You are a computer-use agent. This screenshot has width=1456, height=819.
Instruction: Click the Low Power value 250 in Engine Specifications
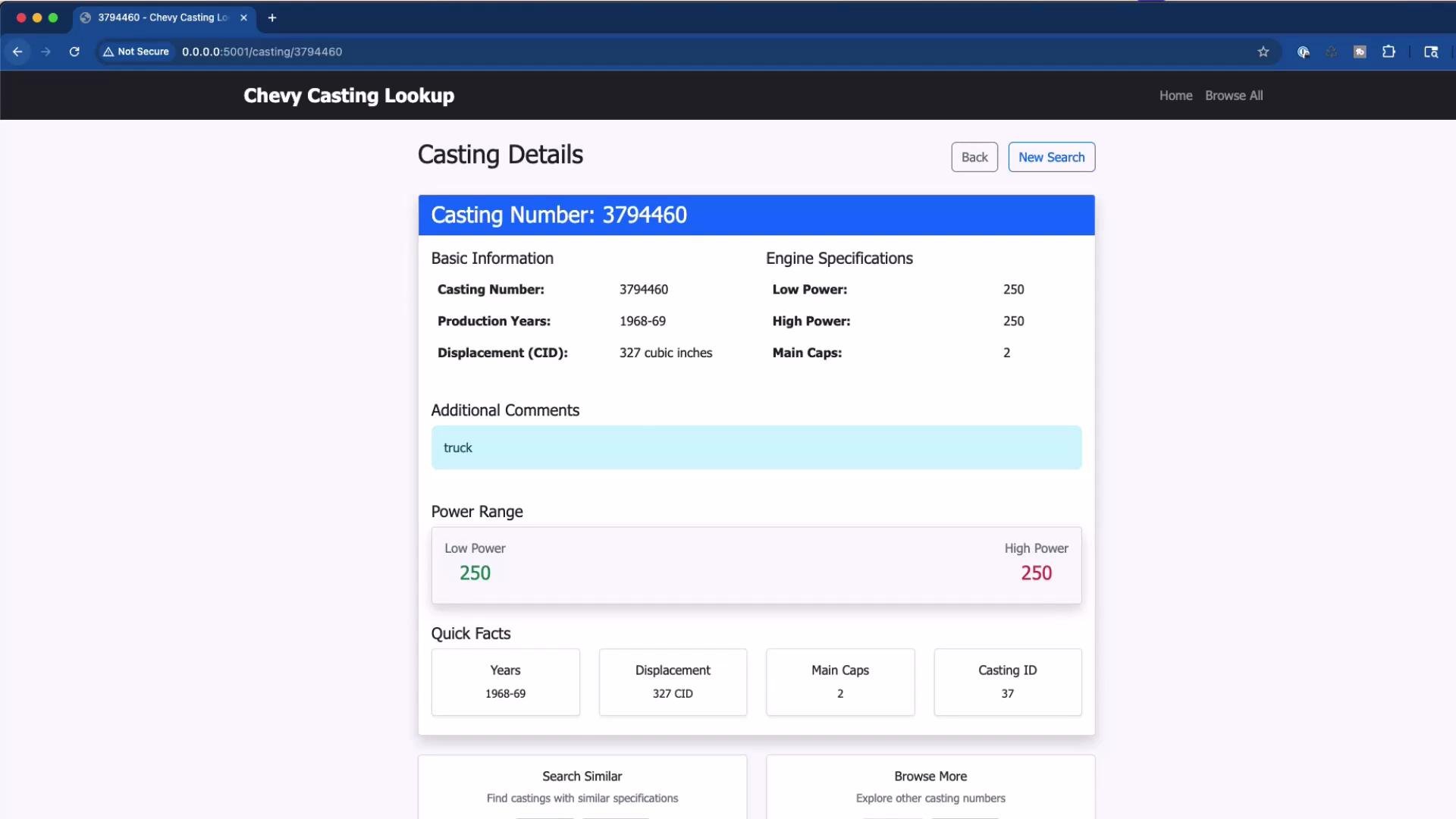tap(1013, 290)
